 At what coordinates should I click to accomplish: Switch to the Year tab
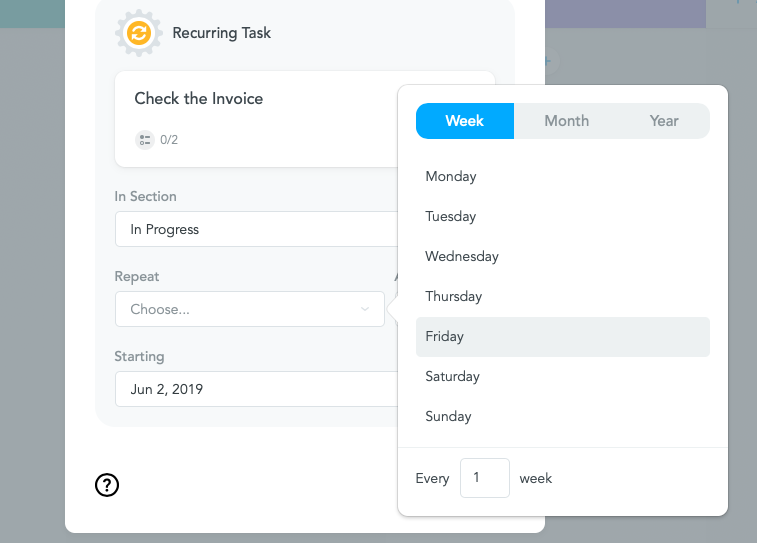(x=664, y=121)
